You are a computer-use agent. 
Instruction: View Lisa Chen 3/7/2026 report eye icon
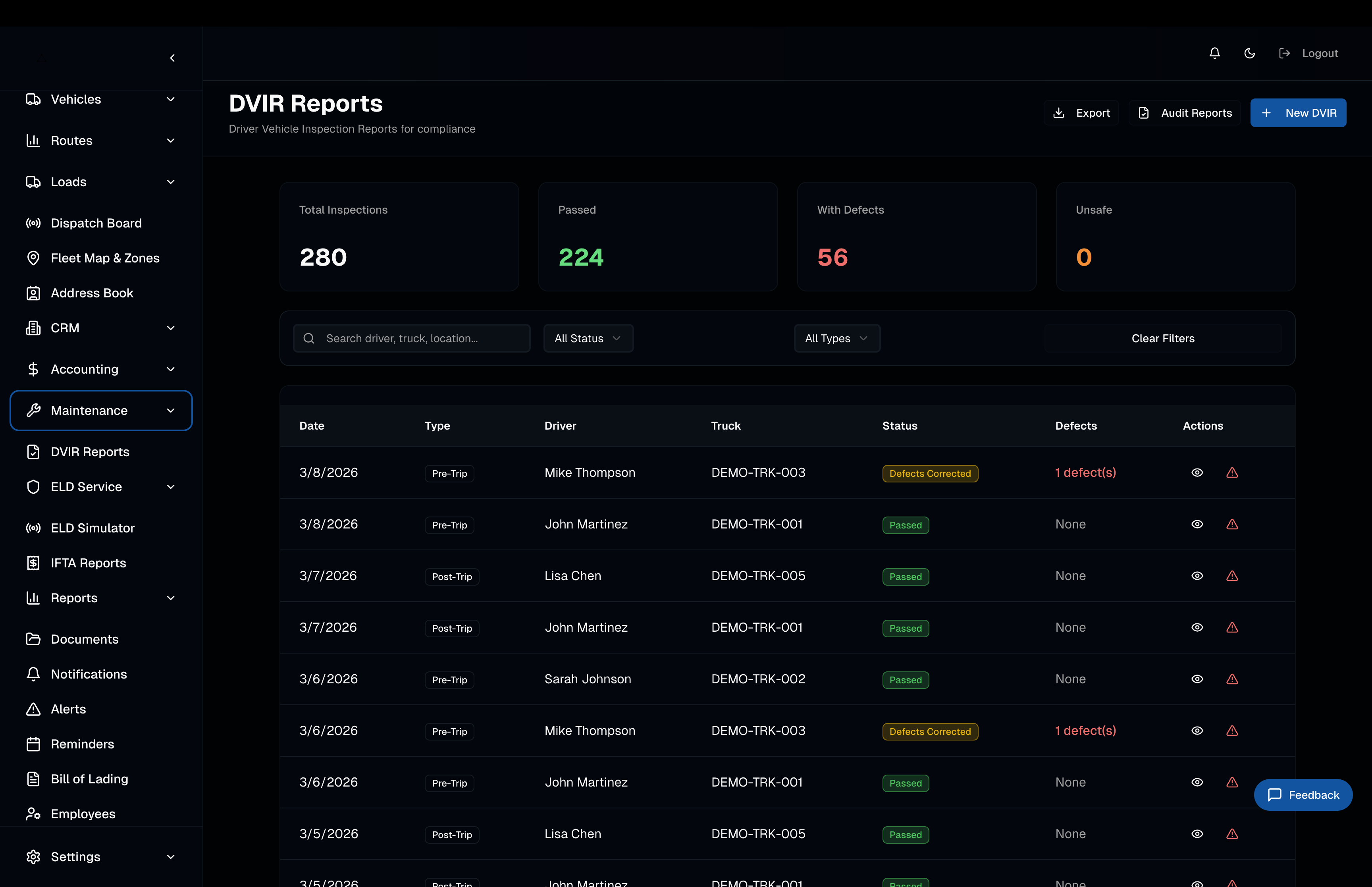click(x=1197, y=575)
